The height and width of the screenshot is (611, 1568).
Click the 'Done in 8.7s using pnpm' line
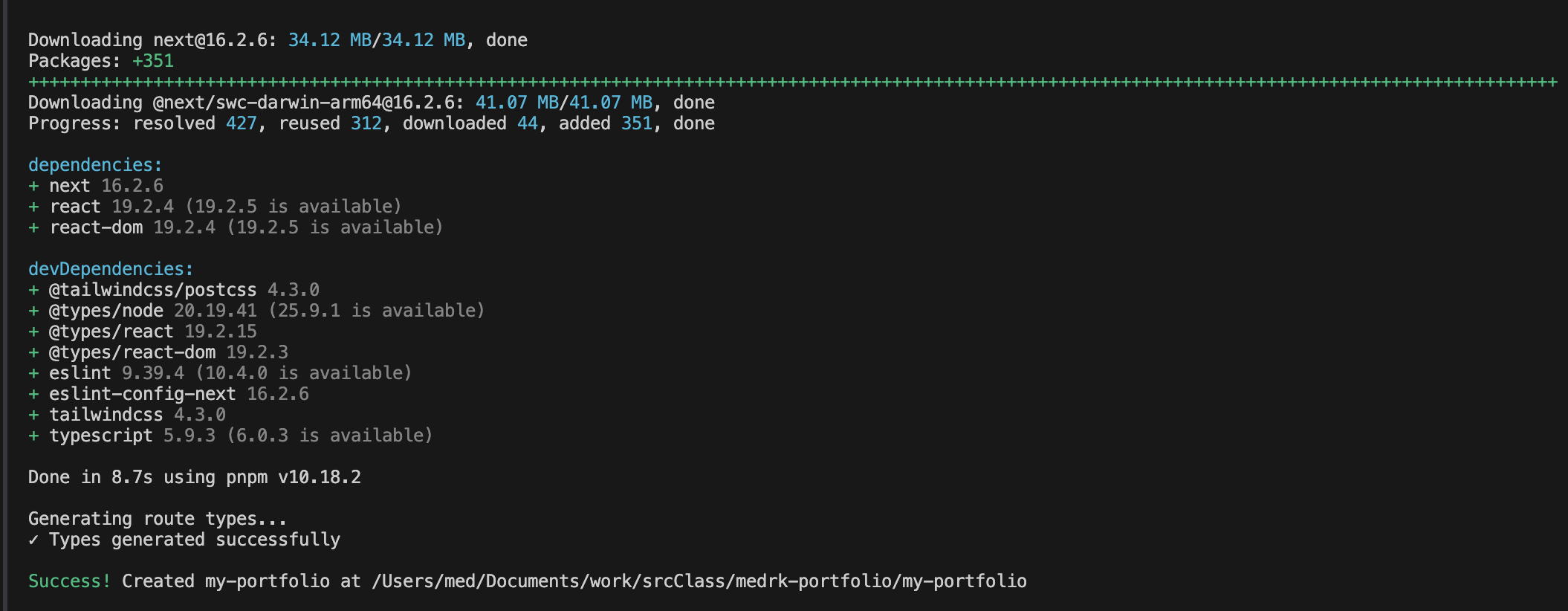[x=195, y=476]
